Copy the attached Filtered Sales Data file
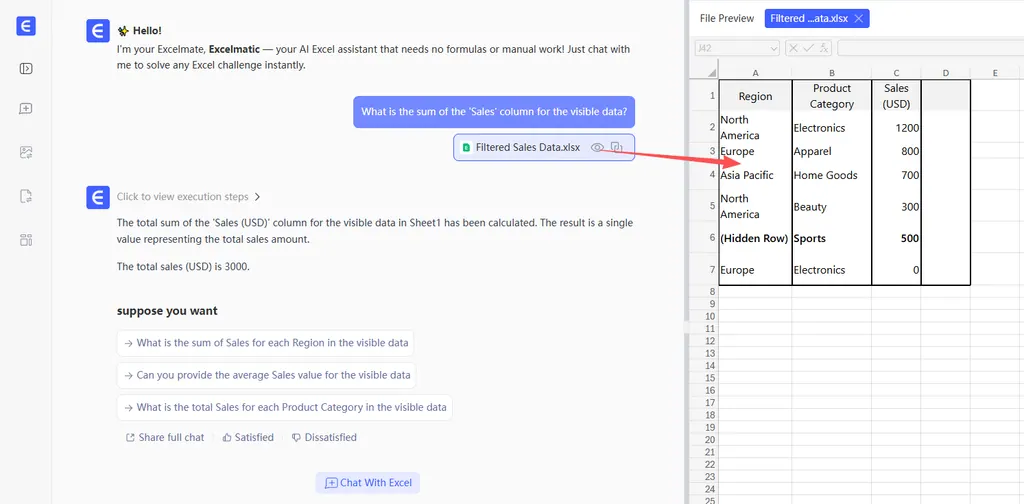Image resolution: width=1024 pixels, height=504 pixels. [617, 148]
